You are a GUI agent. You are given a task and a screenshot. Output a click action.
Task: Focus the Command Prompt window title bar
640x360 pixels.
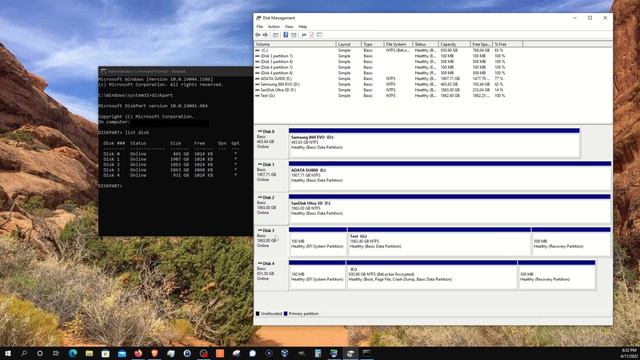[176, 71]
